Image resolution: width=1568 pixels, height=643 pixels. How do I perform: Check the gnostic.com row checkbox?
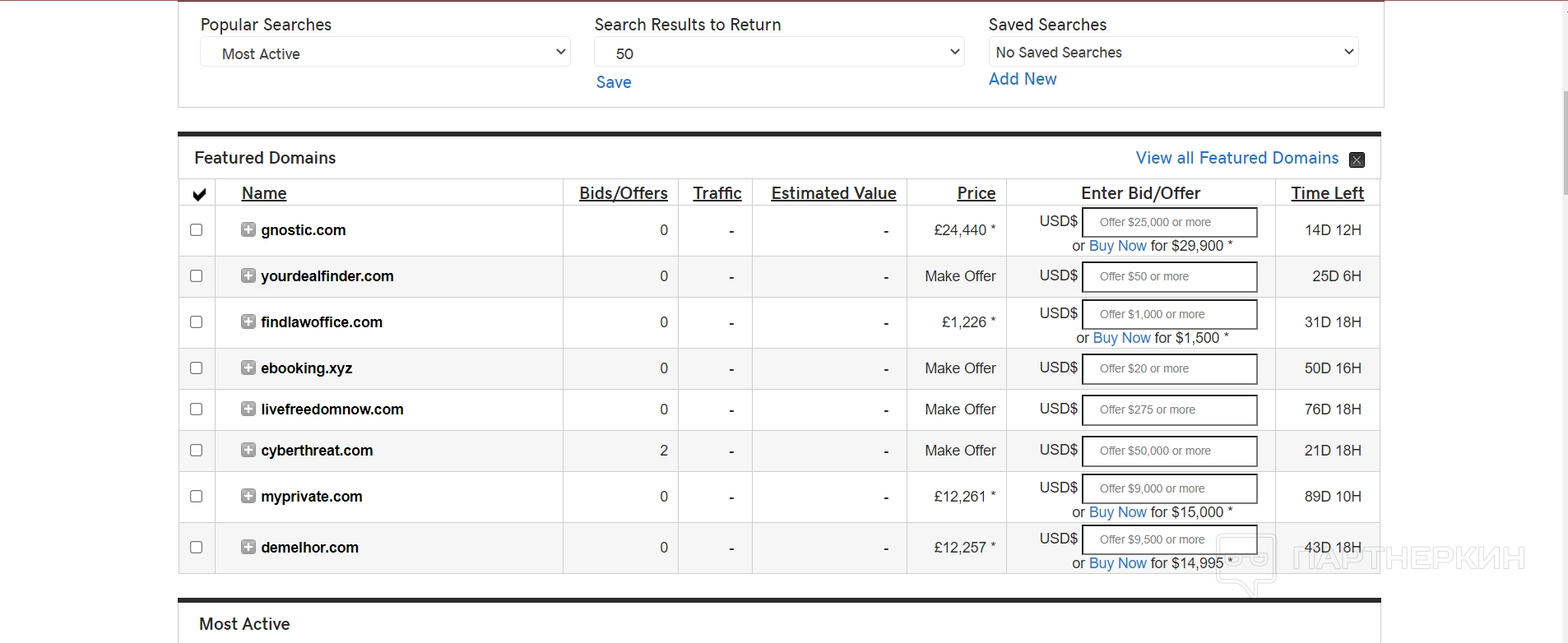[x=197, y=229]
